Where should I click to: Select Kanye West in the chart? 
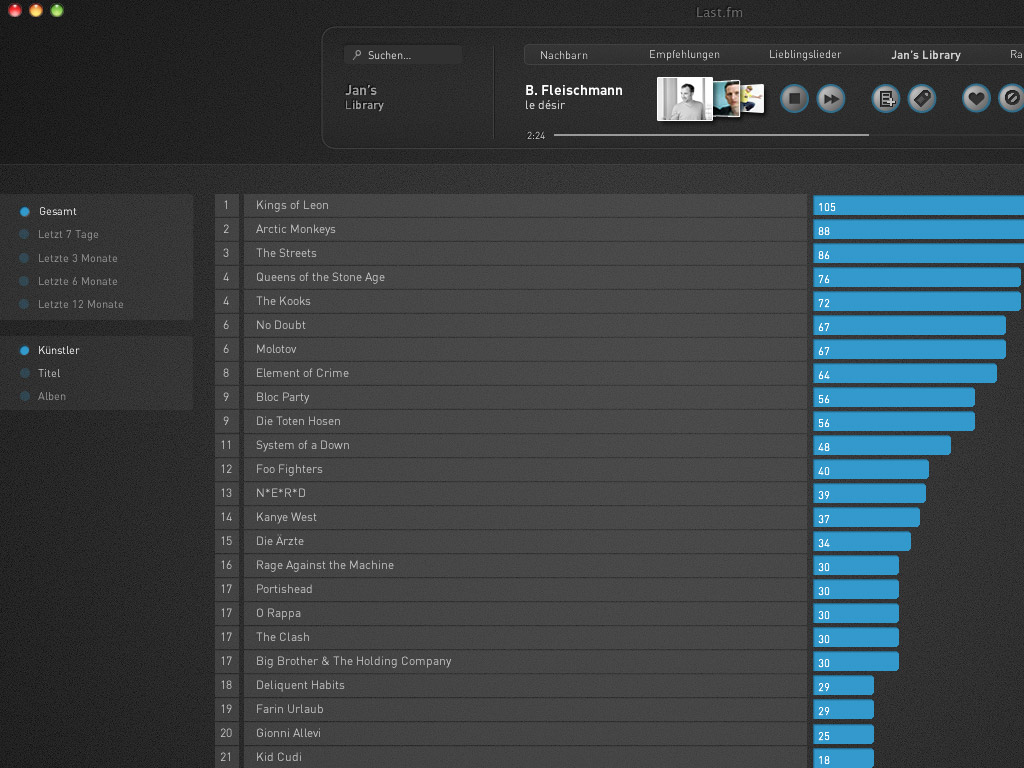525,517
